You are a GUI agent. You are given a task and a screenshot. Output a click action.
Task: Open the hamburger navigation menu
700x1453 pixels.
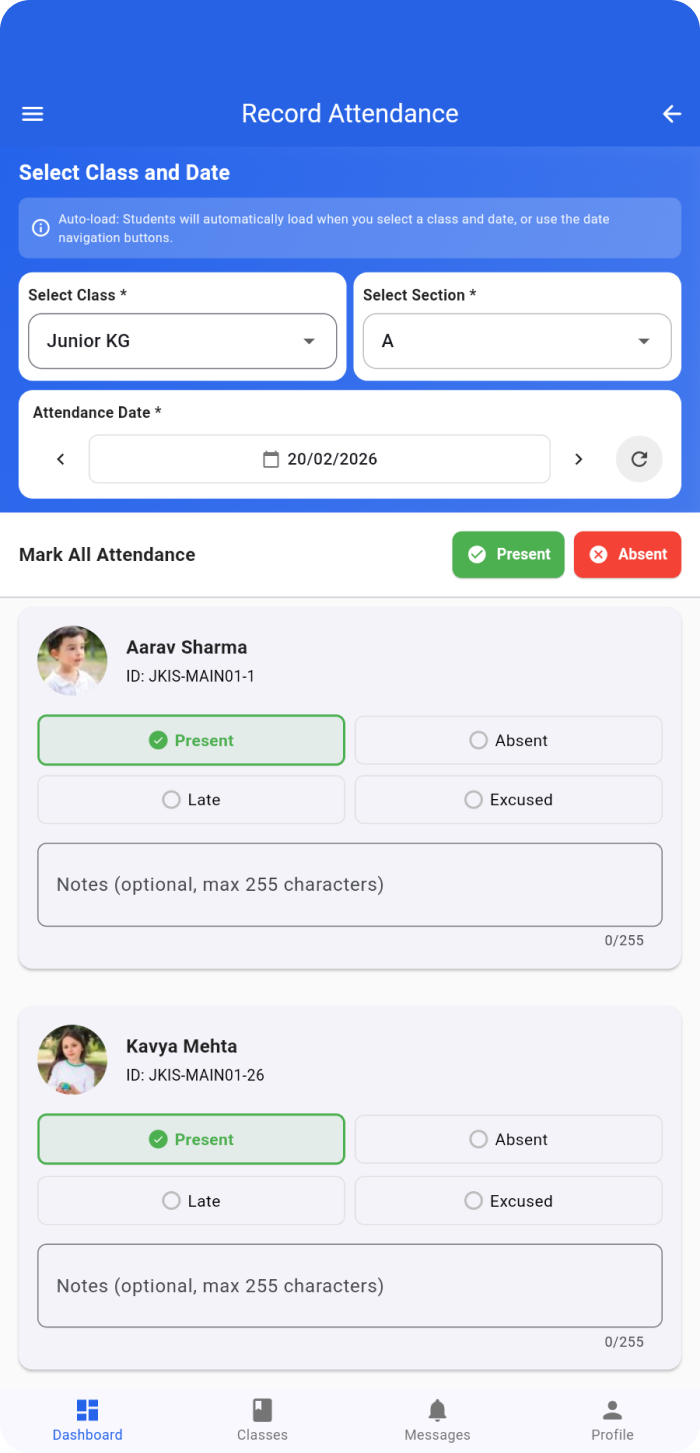point(33,114)
